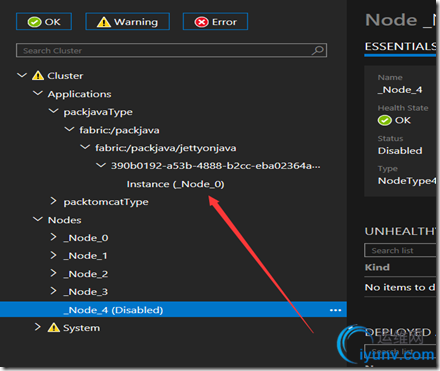Click the magnifier icon in Search Cluster
Image resolution: width=440 pixels, height=371 pixels.
click(318, 50)
